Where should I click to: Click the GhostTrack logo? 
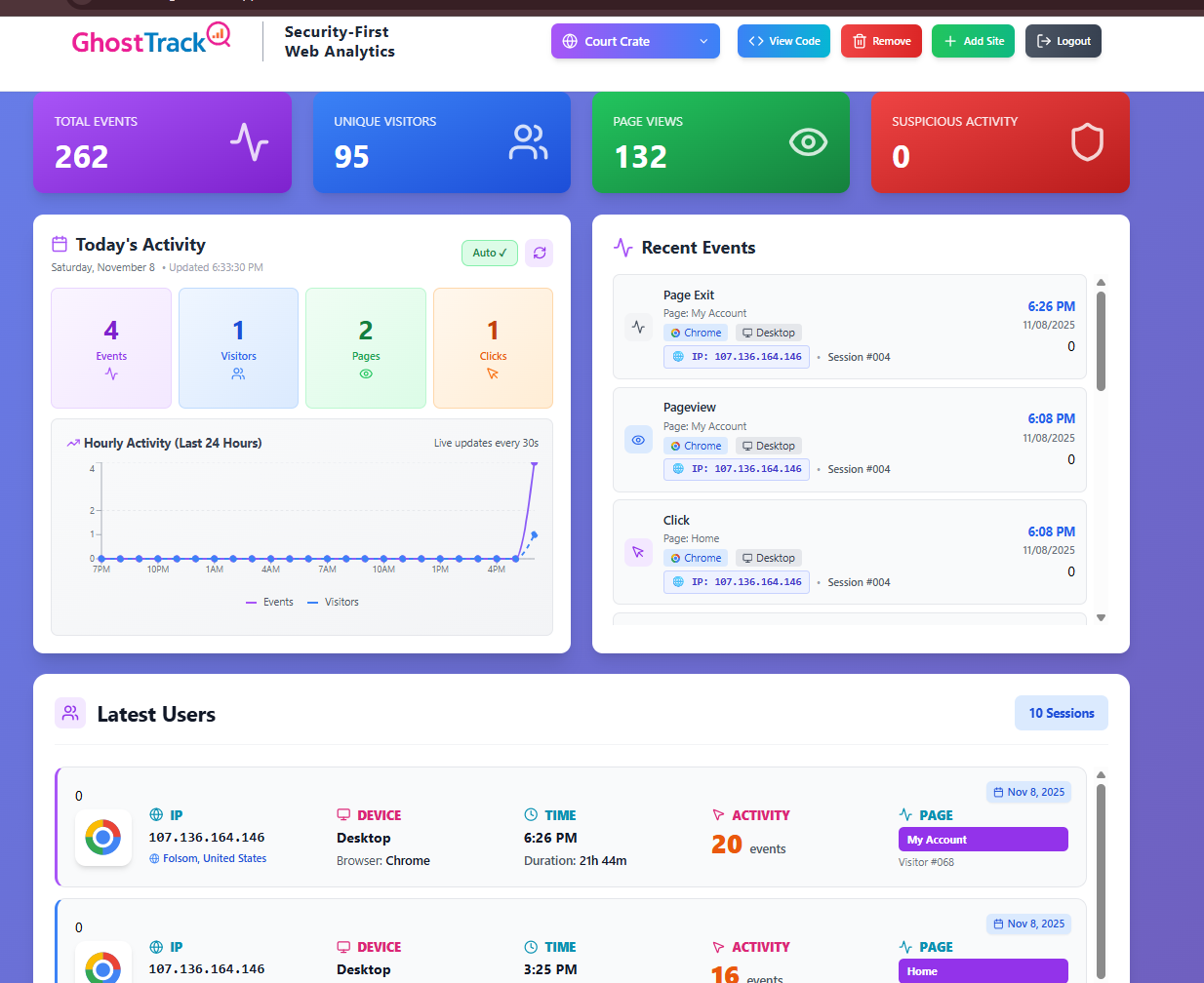(x=151, y=41)
